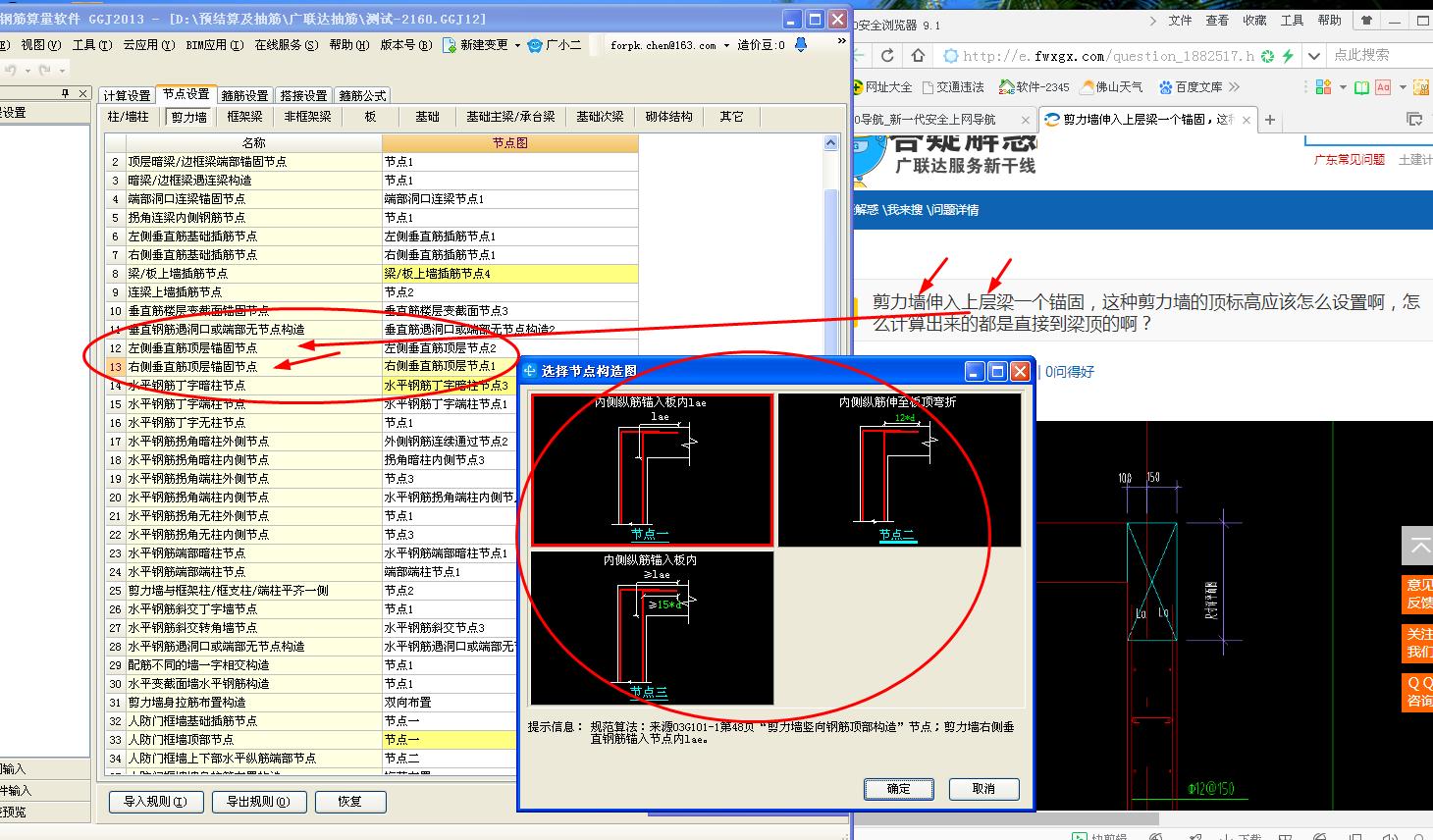
Task: Open the 新建变更 dropdown arrow
Action: coord(517,45)
